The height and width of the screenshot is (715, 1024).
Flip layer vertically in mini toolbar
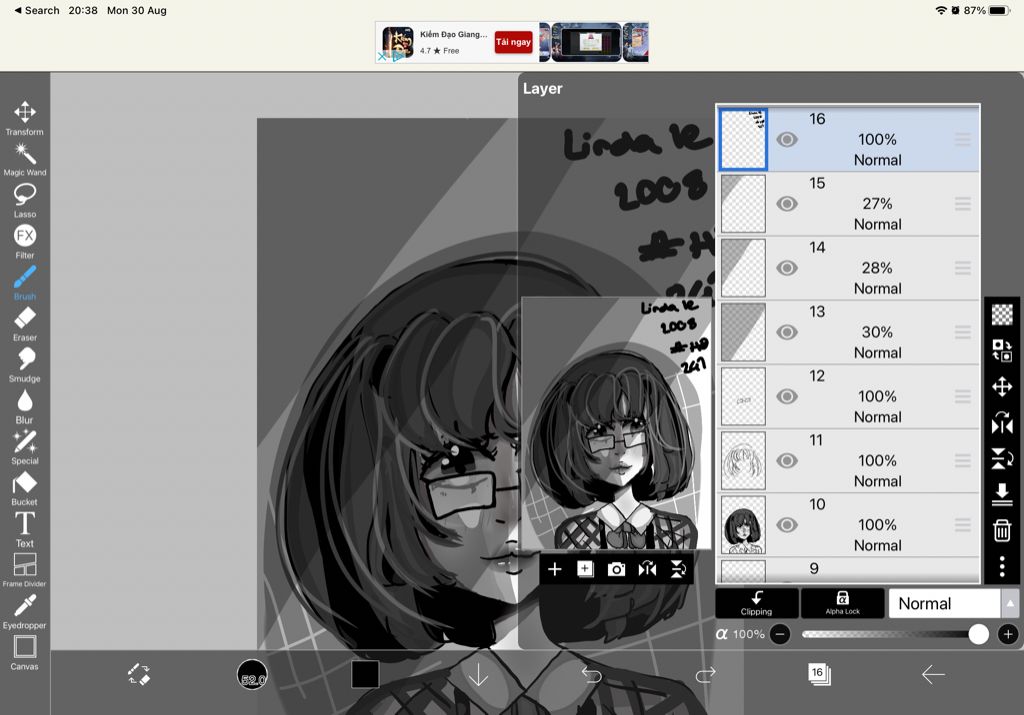678,569
